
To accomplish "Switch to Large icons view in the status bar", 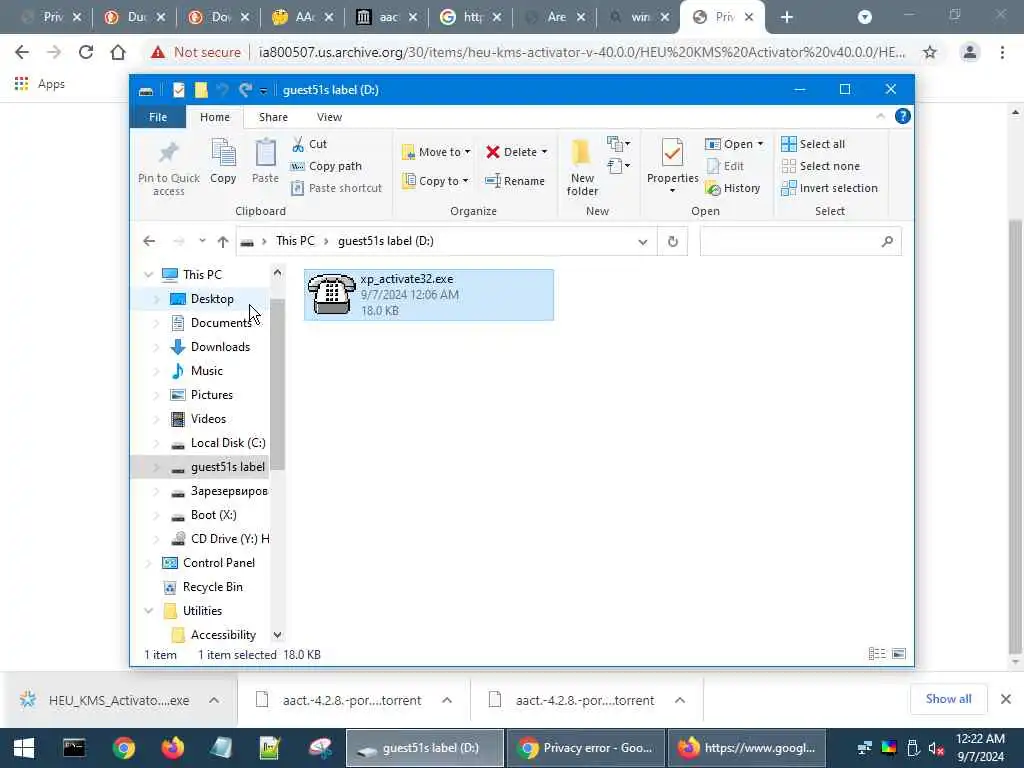I will pyautogui.click(x=899, y=654).
